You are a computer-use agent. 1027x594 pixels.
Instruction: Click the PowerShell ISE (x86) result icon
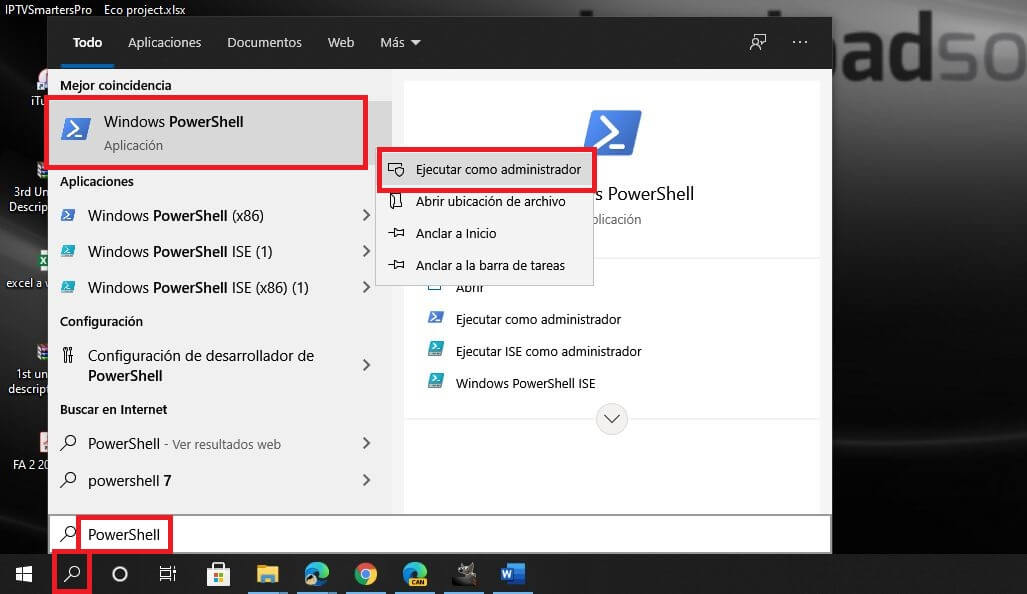68,287
